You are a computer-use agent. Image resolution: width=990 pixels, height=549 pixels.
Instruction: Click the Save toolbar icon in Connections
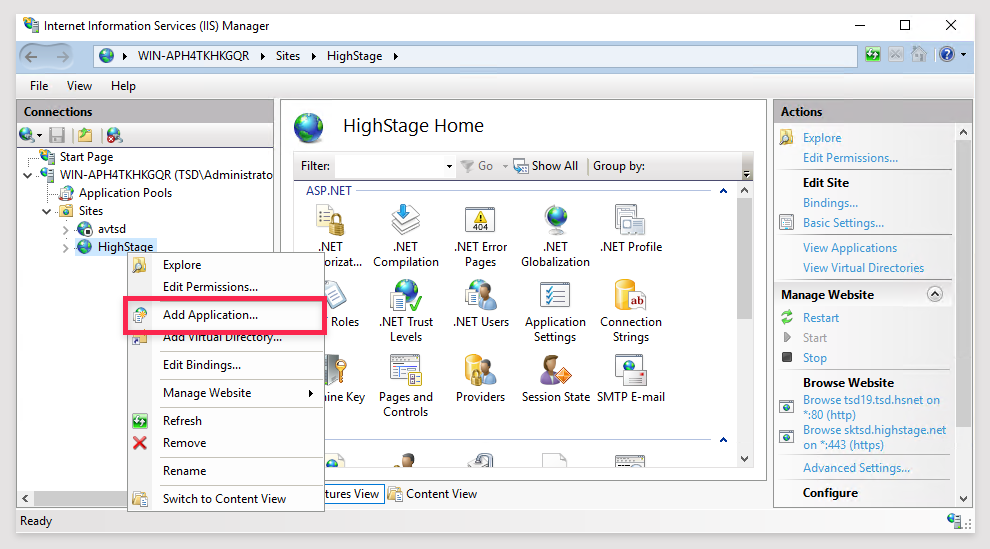[57, 135]
